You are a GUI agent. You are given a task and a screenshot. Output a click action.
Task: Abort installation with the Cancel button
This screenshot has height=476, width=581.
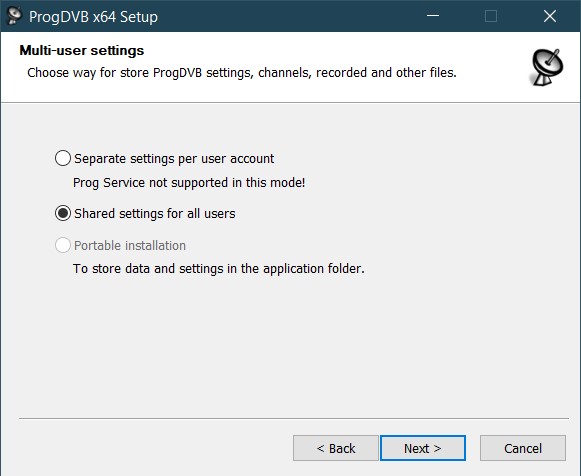[x=523, y=448]
